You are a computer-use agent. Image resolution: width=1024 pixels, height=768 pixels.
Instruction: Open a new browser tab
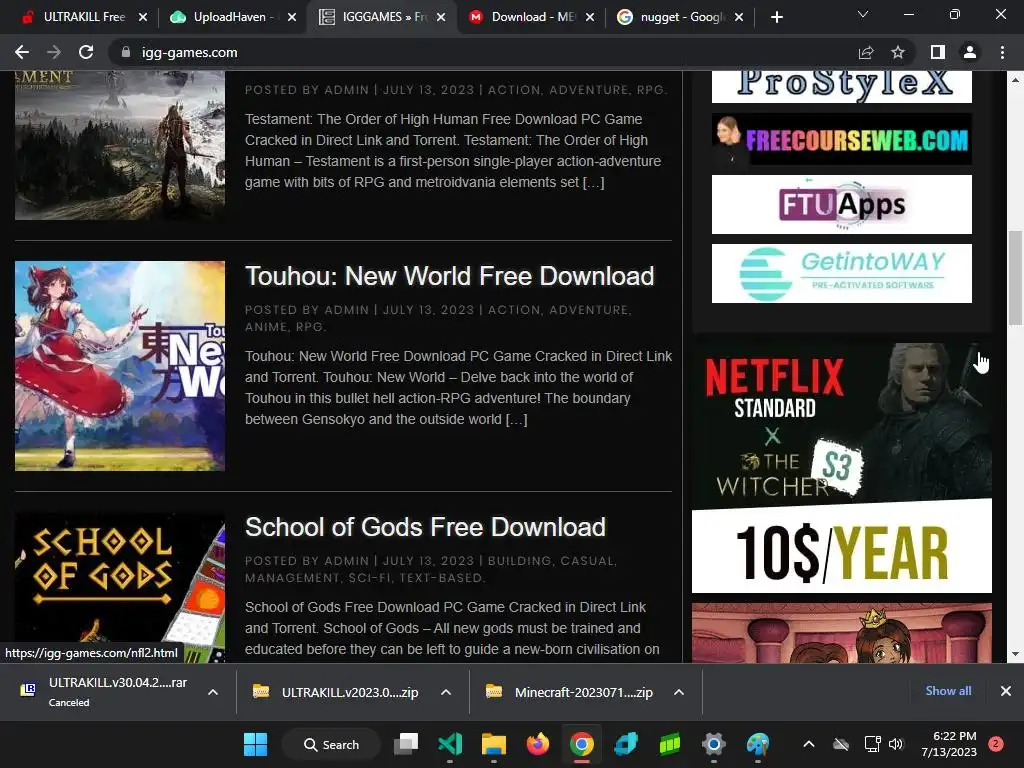[776, 17]
